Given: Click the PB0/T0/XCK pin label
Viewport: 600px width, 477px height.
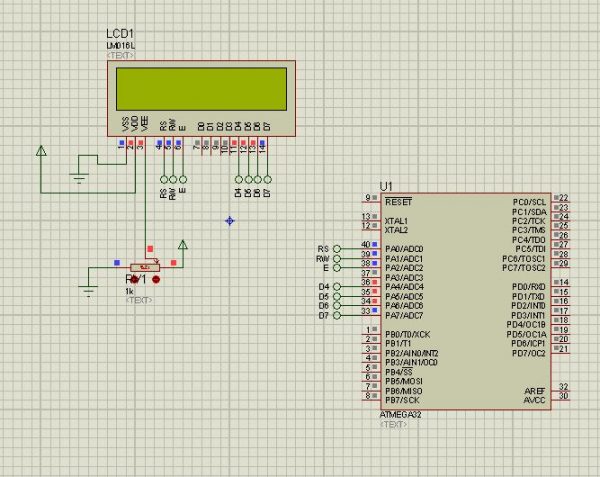Looking at the screenshot, I should (x=408, y=334).
